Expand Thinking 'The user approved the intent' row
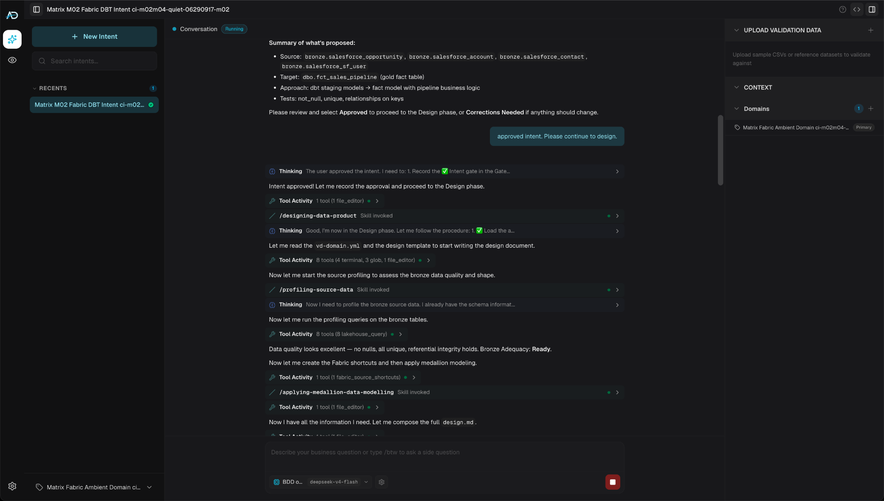Screen dimensions: 884x501 coord(617,171)
